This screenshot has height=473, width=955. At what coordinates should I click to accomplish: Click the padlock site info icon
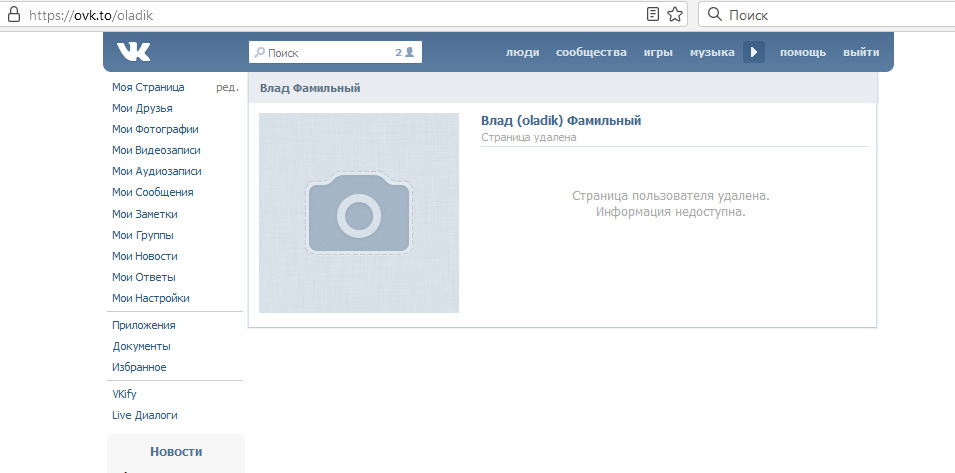pyautogui.click(x=13, y=15)
